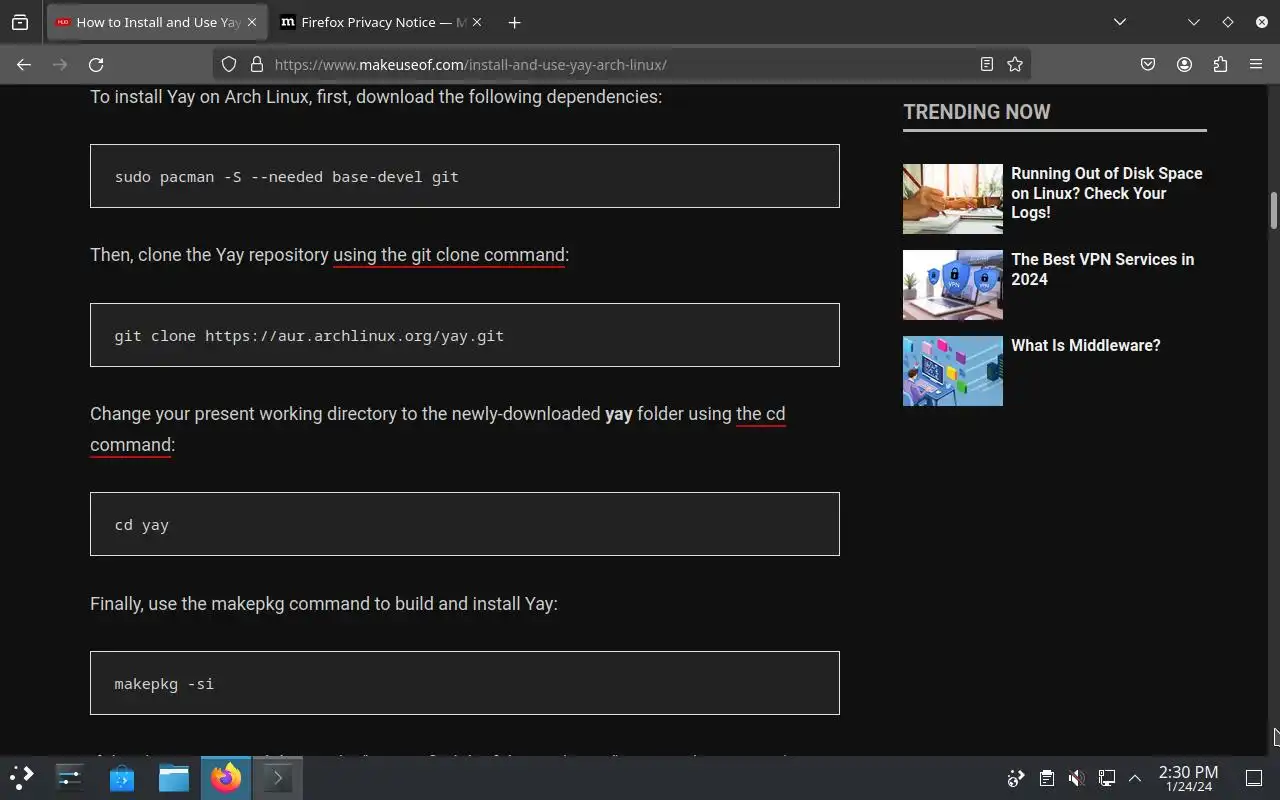Open clipboard tray icon
1280x800 pixels.
(1046, 778)
